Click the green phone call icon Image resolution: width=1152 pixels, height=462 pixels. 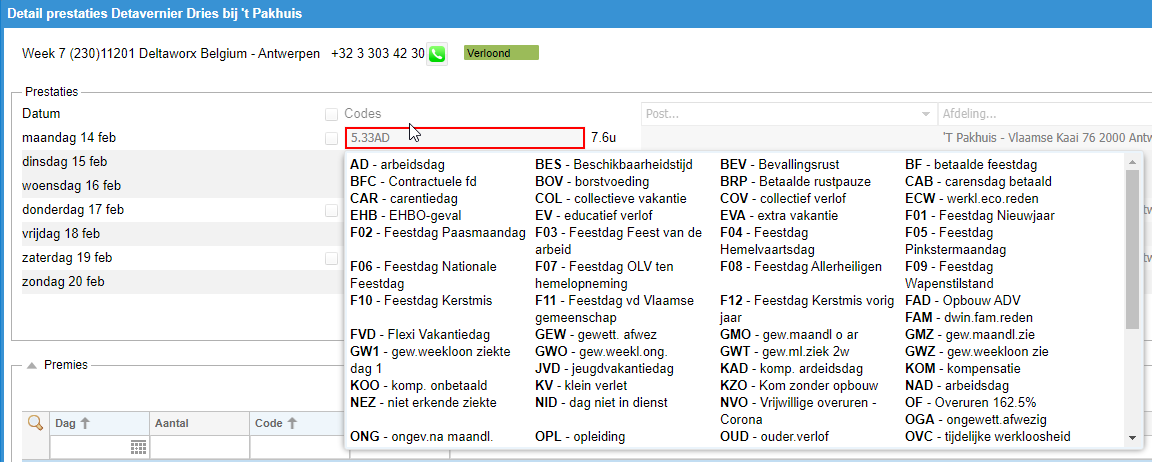point(437,54)
